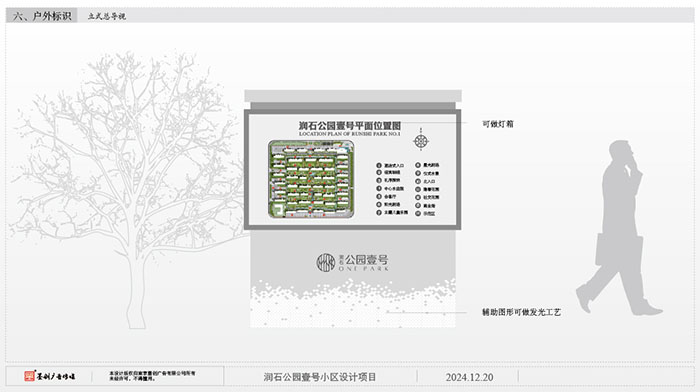Click the '公园壹号' logo text on sign base

pos(367,259)
